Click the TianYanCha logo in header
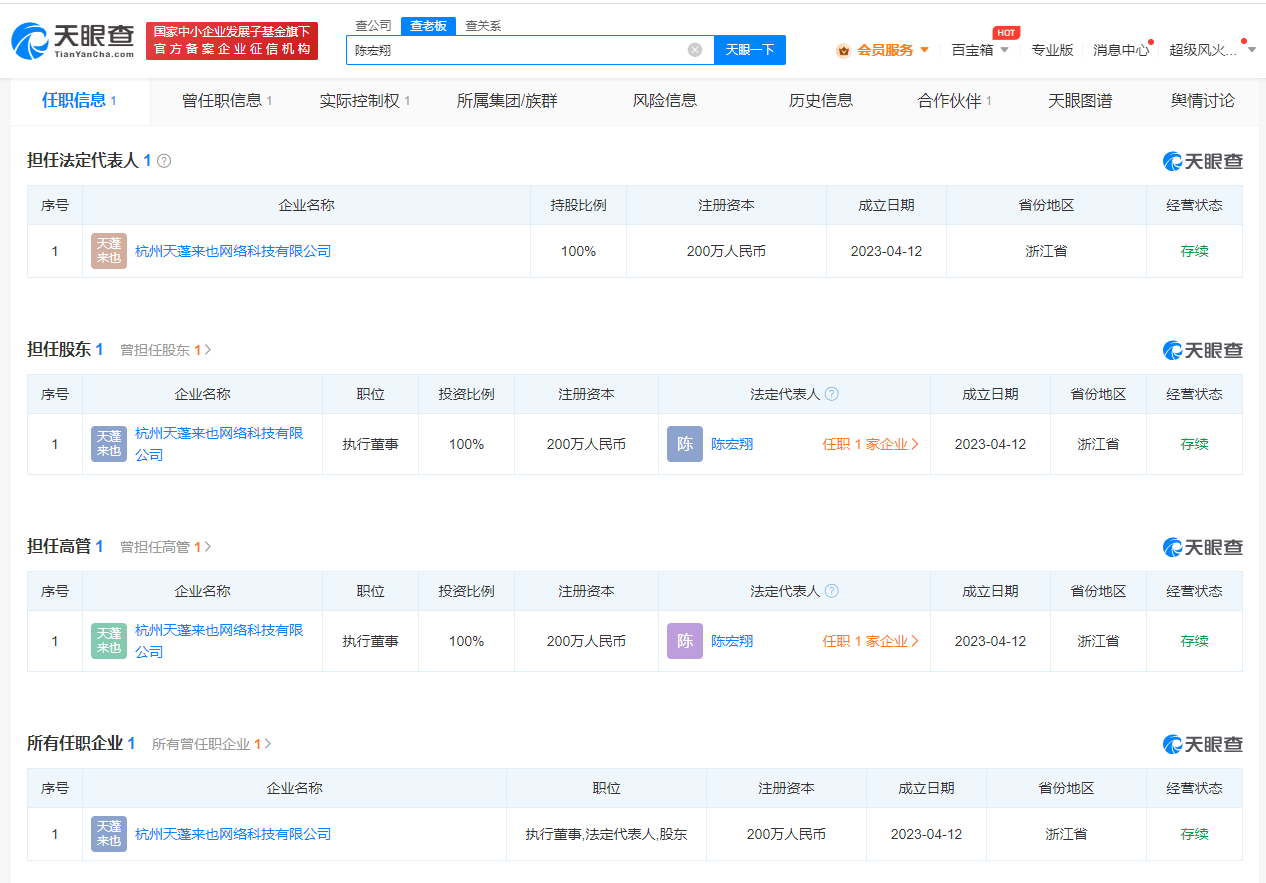The image size is (1266, 883). tap(72, 40)
